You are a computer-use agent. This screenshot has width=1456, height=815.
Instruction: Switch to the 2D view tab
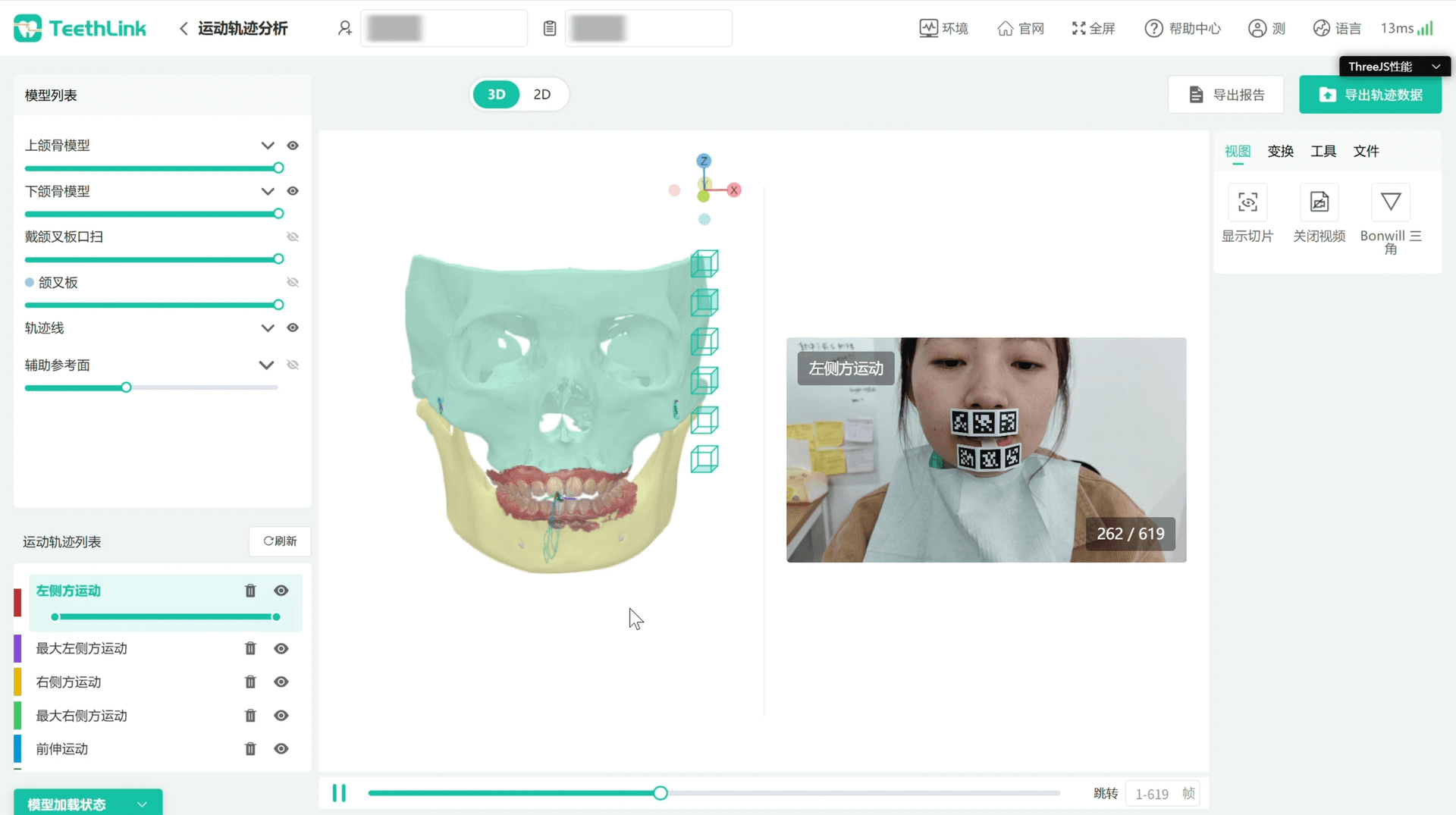tap(541, 95)
